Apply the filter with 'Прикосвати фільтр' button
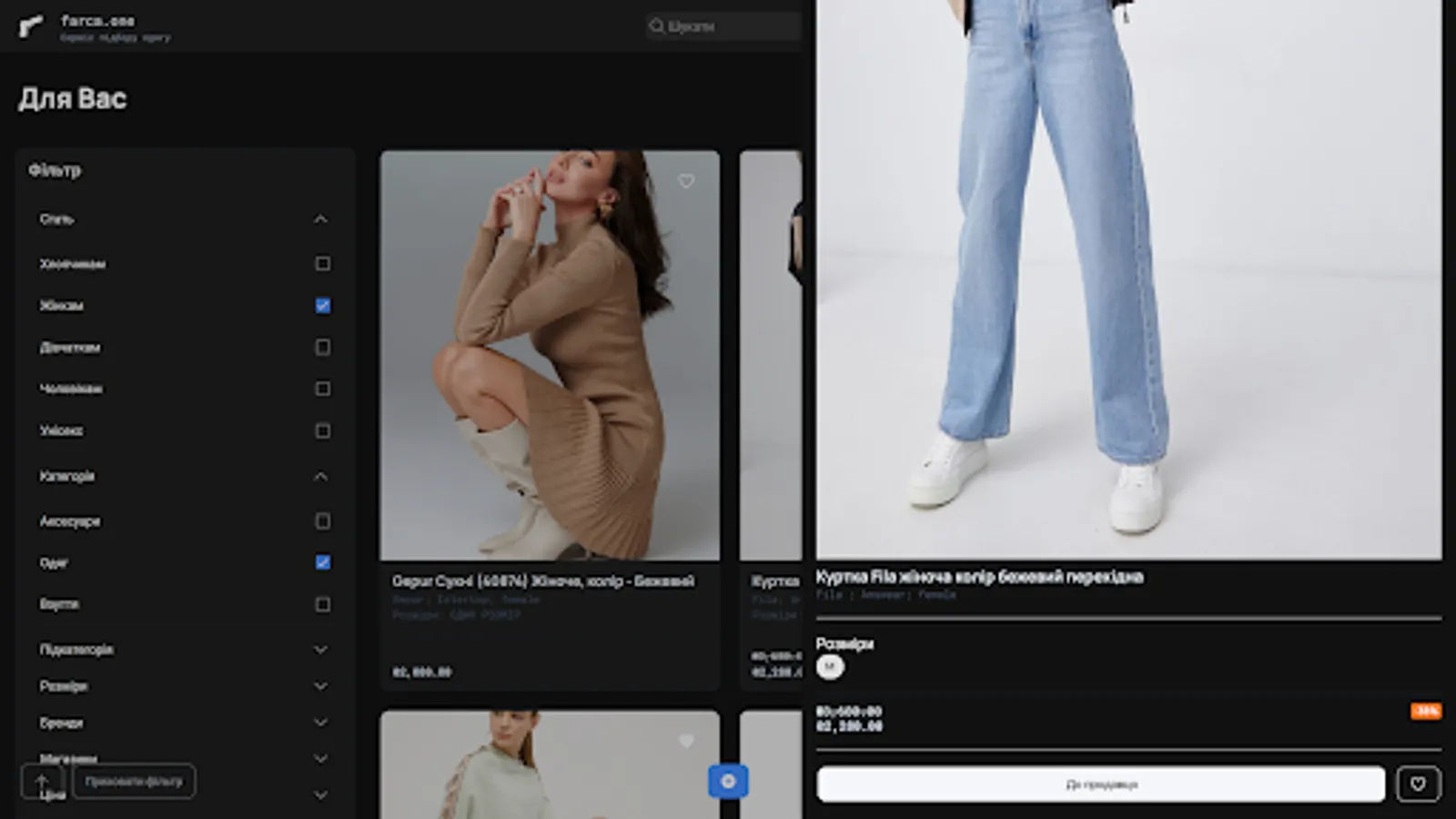The width and height of the screenshot is (1456, 819). coord(134,781)
